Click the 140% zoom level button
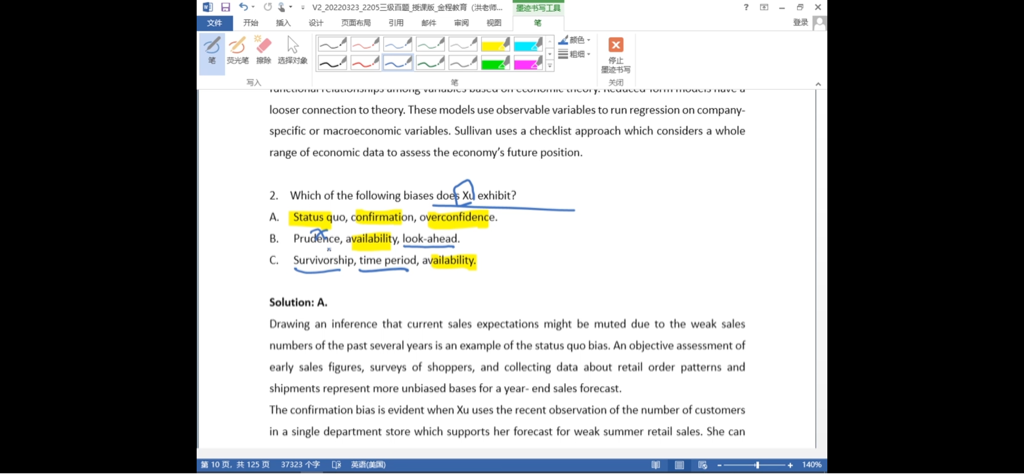 [811, 465]
